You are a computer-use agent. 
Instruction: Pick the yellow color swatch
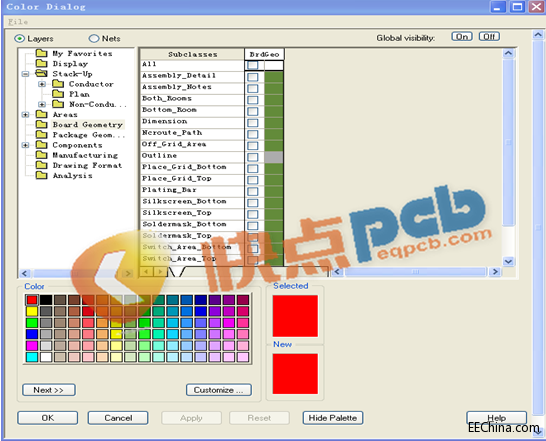(x=32, y=311)
